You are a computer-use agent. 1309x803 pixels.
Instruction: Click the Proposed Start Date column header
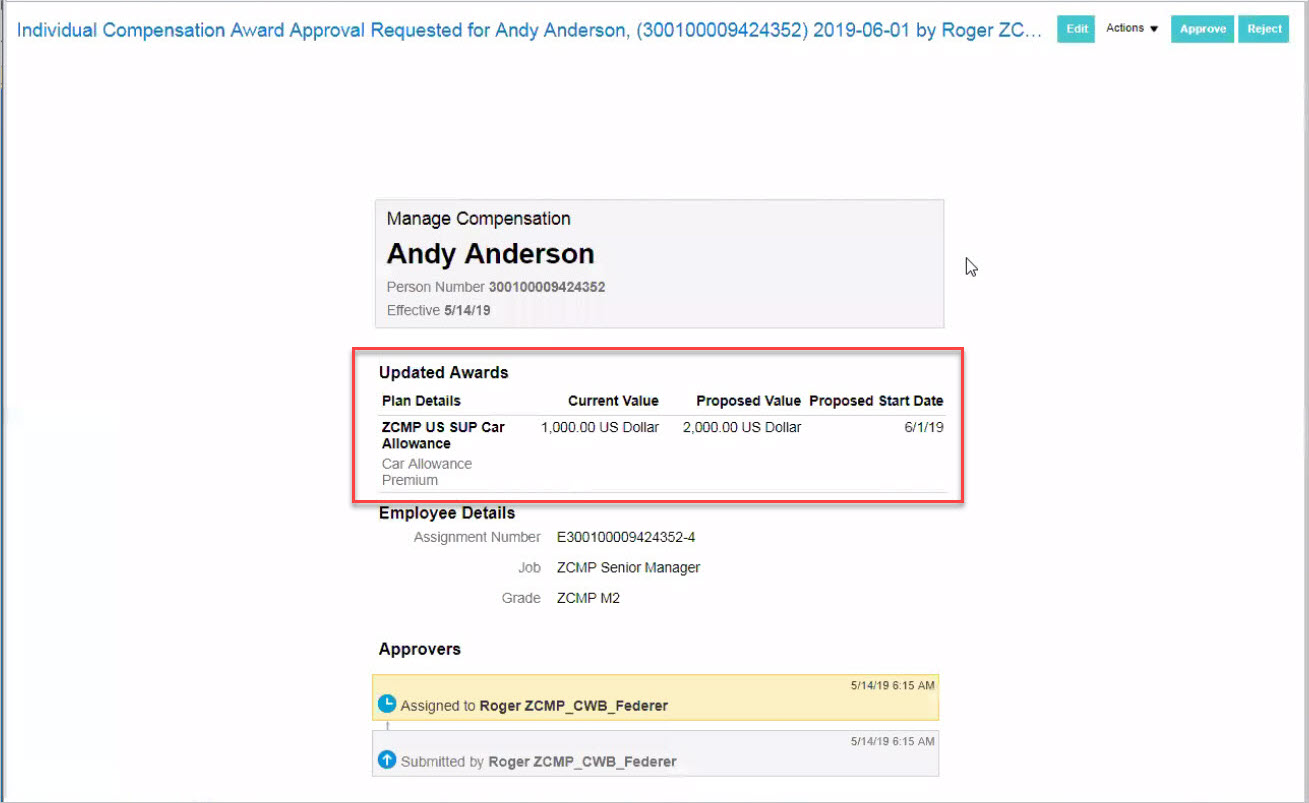876,401
